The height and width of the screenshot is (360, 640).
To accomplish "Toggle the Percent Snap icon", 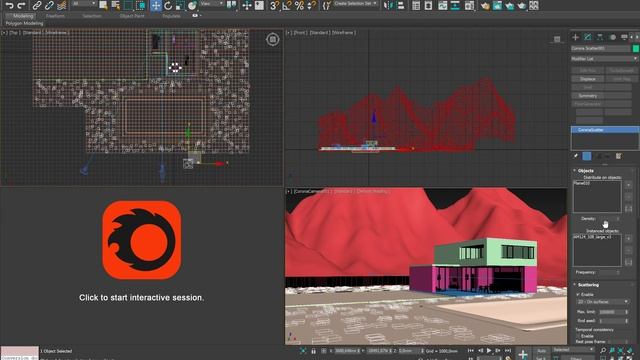I will [x=299, y=5].
